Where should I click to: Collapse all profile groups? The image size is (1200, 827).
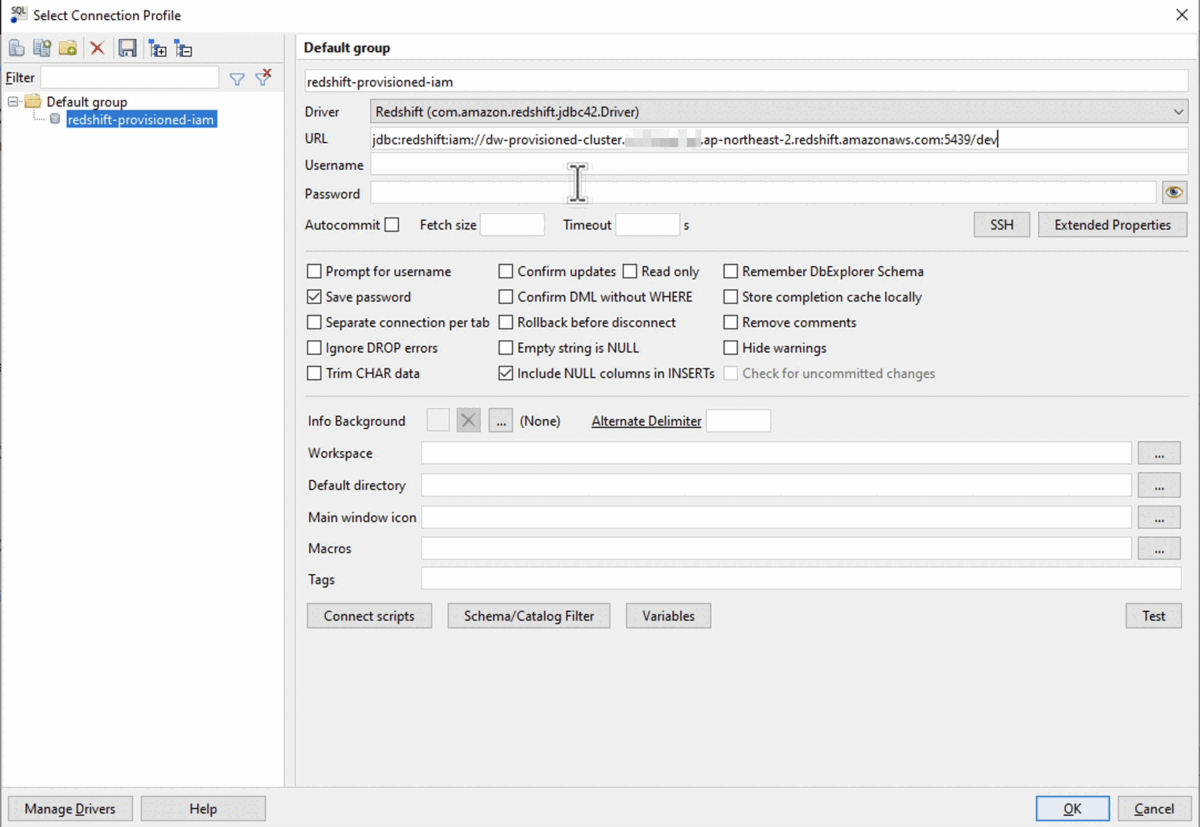click(183, 48)
